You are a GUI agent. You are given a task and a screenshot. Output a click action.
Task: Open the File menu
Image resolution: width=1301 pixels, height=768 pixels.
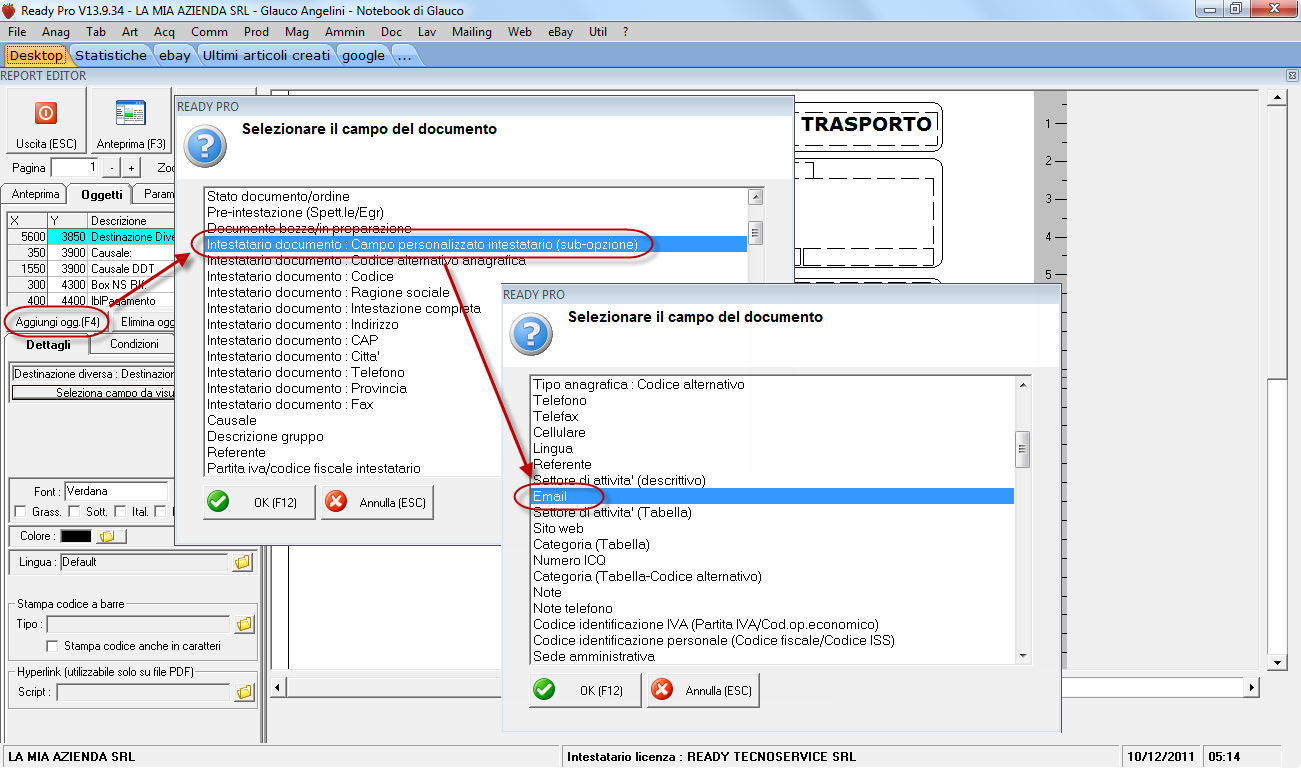pos(17,32)
